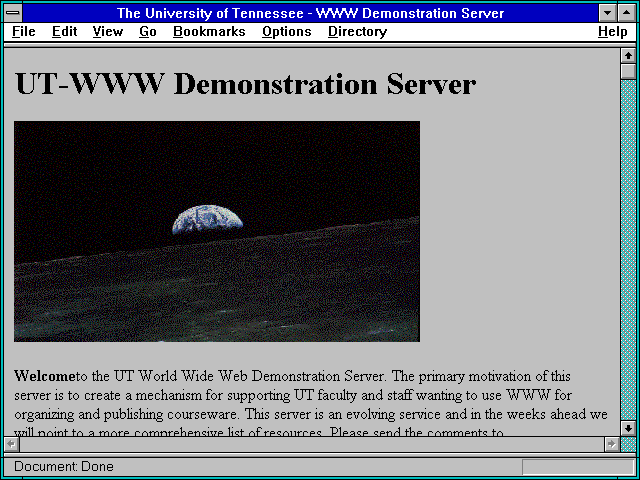Click the vertical scrollbar down arrow
Image resolution: width=640 pixels, height=480 pixels.
point(628,428)
